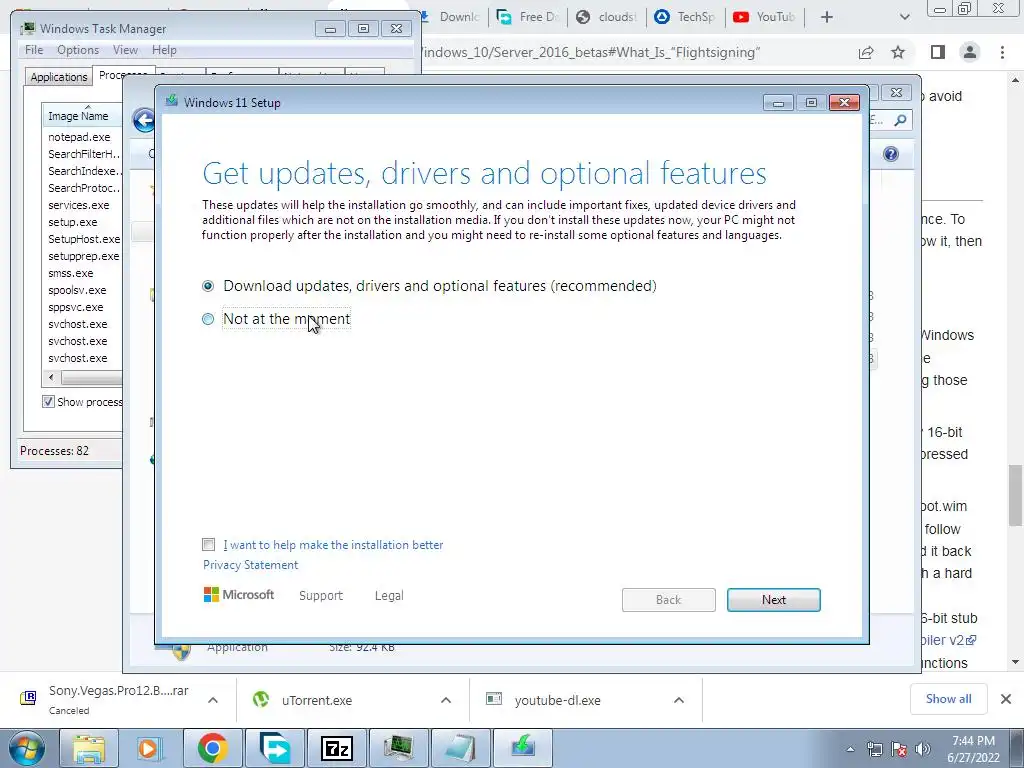Toggle Chrome side panel icon
This screenshot has width=1024, height=768.
click(938, 52)
